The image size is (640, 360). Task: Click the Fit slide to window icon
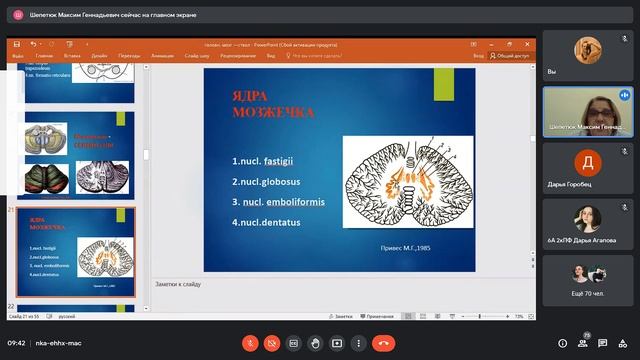coord(531,316)
